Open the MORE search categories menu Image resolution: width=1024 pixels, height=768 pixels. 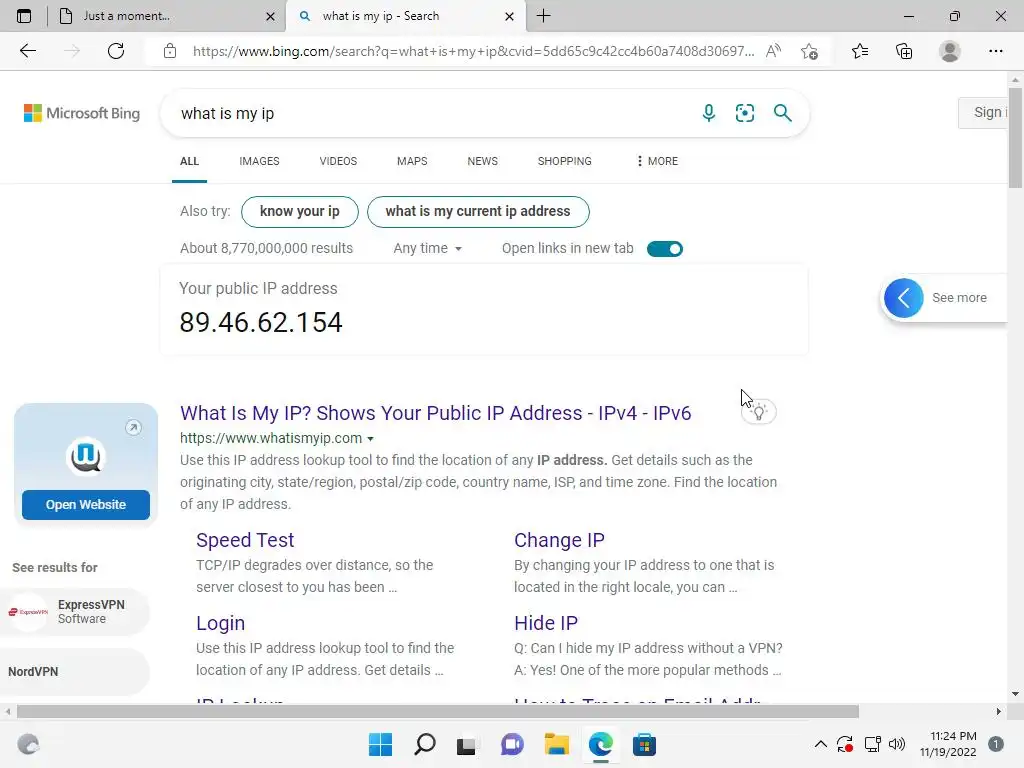coord(657,161)
